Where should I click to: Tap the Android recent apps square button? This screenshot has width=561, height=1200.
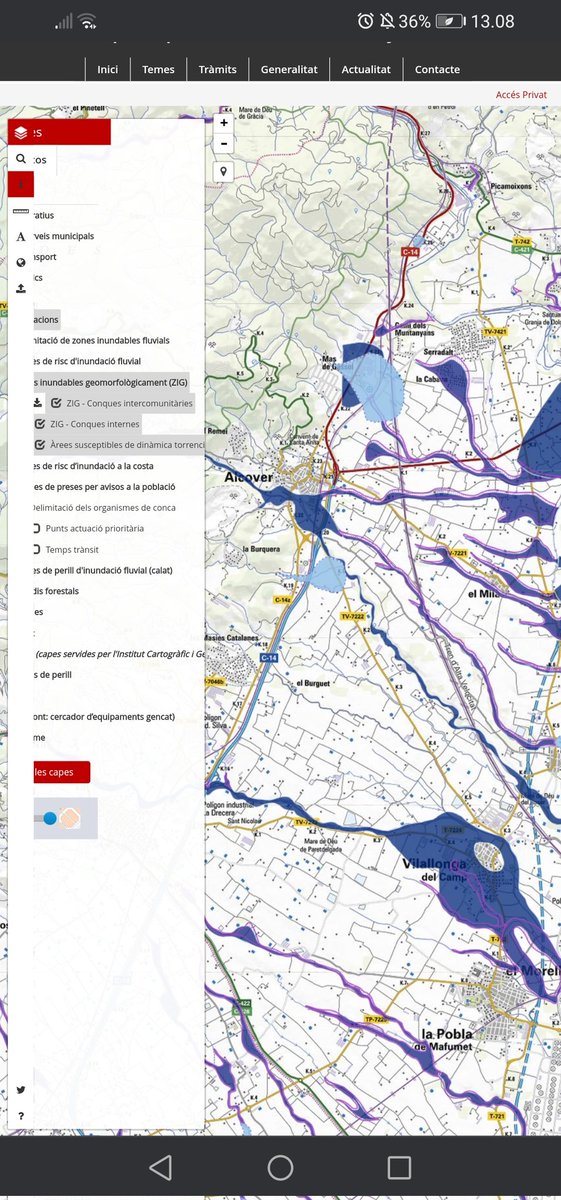[x=399, y=1167]
